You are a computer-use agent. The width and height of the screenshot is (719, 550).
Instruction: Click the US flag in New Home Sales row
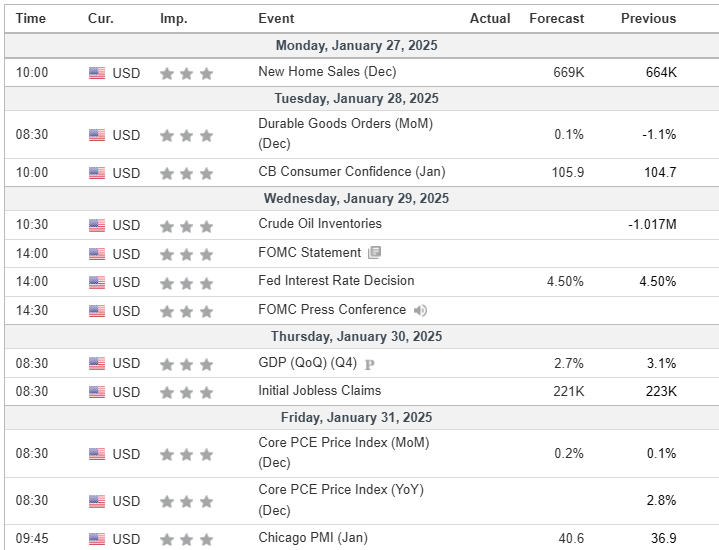tap(97, 73)
